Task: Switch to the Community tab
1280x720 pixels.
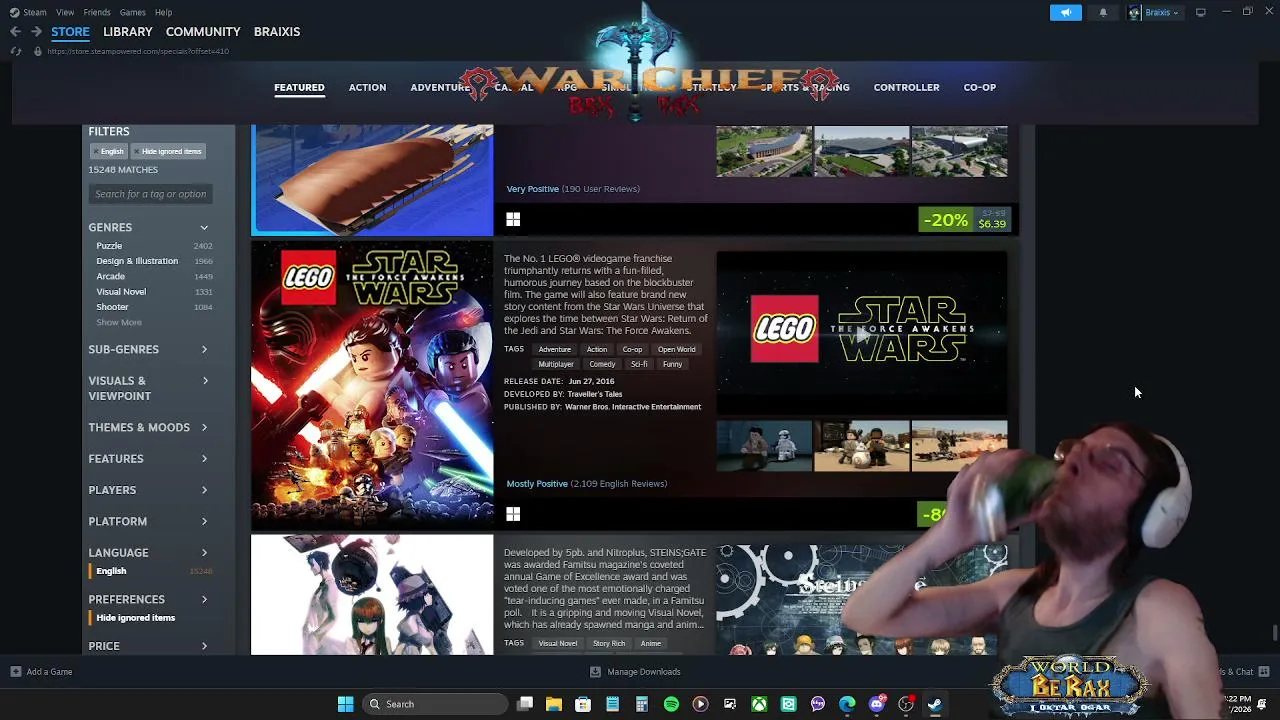Action: [203, 32]
